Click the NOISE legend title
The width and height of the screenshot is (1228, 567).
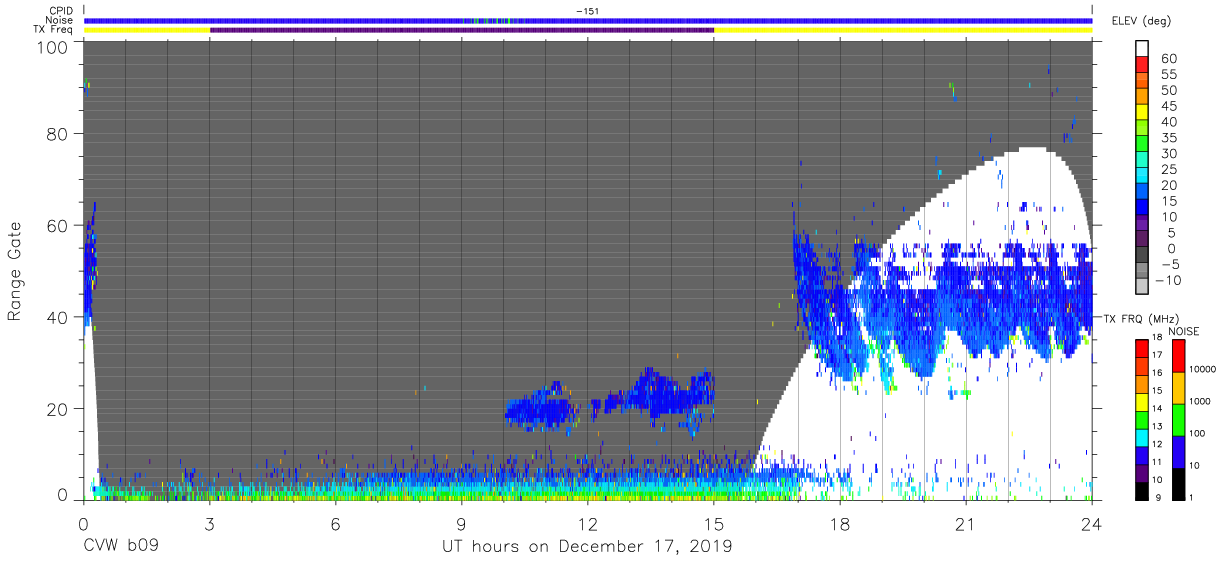[1183, 331]
